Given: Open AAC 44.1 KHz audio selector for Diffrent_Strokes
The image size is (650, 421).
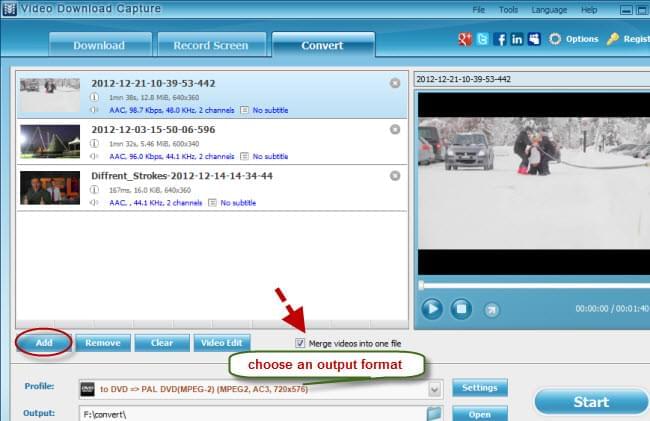Looking at the screenshot, I should [155, 203].
